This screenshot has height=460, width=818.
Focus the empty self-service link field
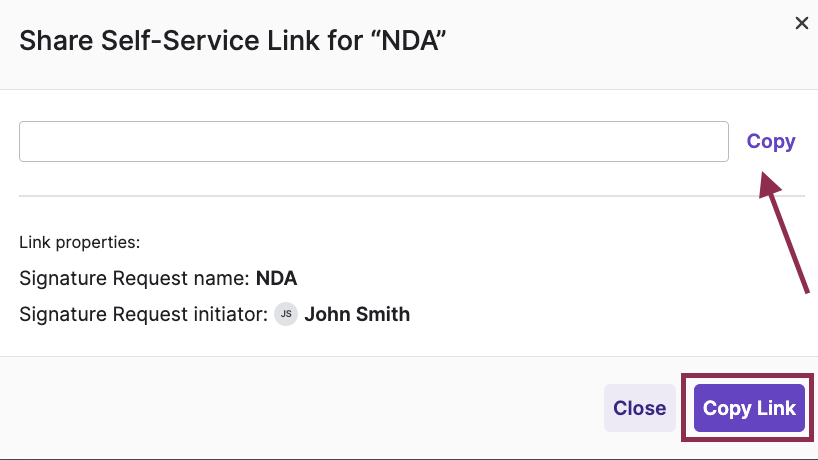pyautogui.click(x=373, y=141)
